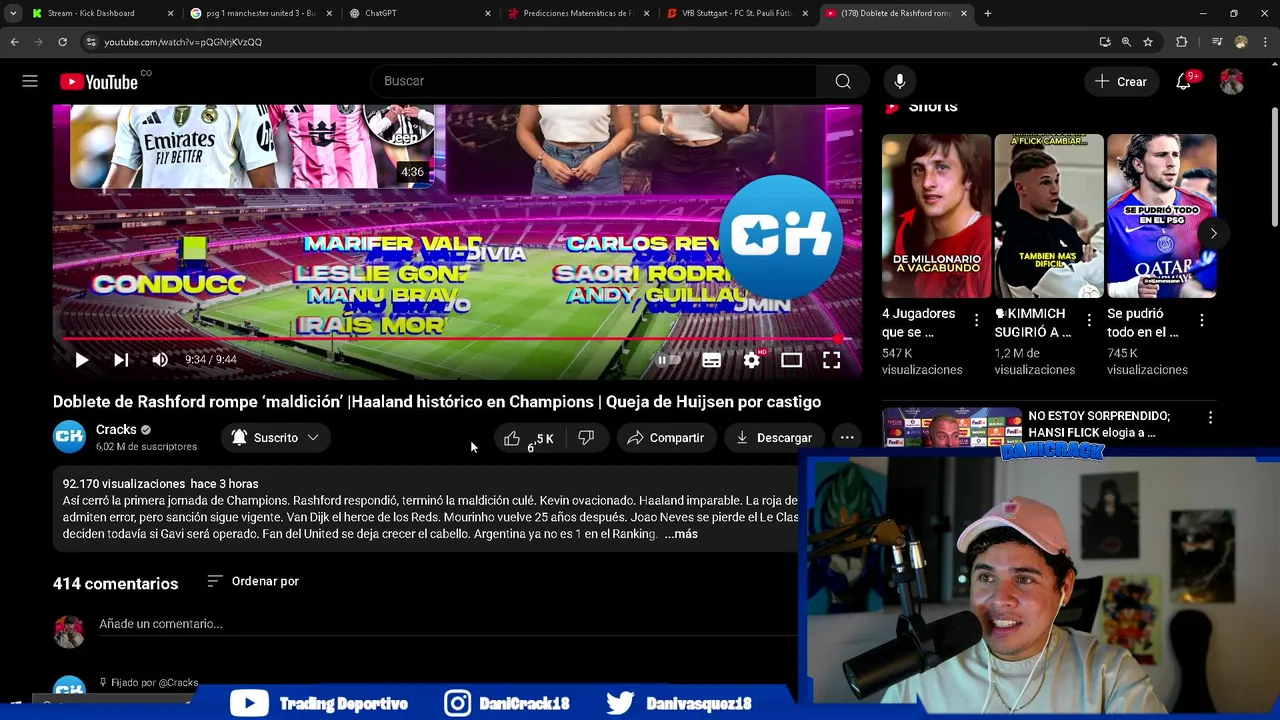
Task: Download the video via Descargar
Action: click(x=774, y=438)
